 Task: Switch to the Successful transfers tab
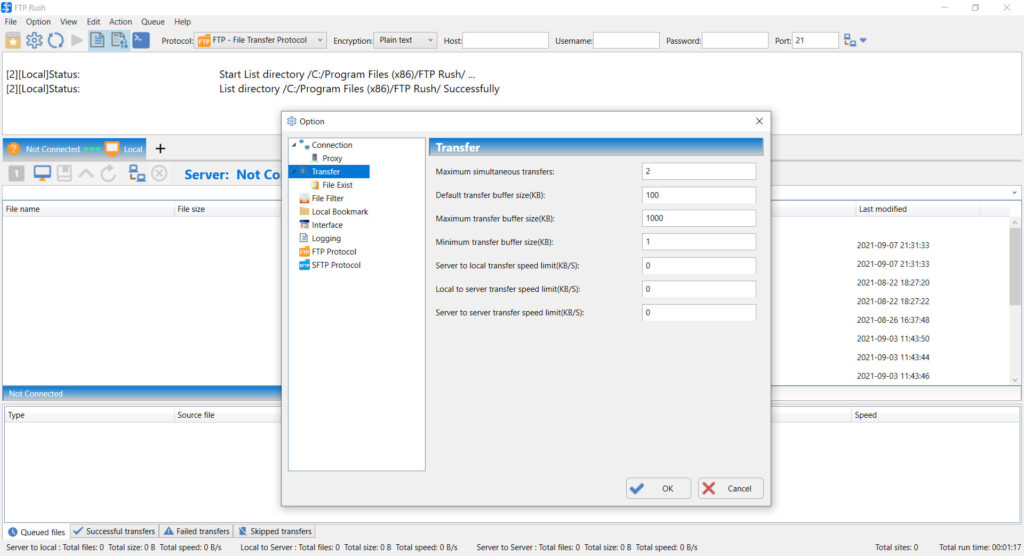coord(114,531)
